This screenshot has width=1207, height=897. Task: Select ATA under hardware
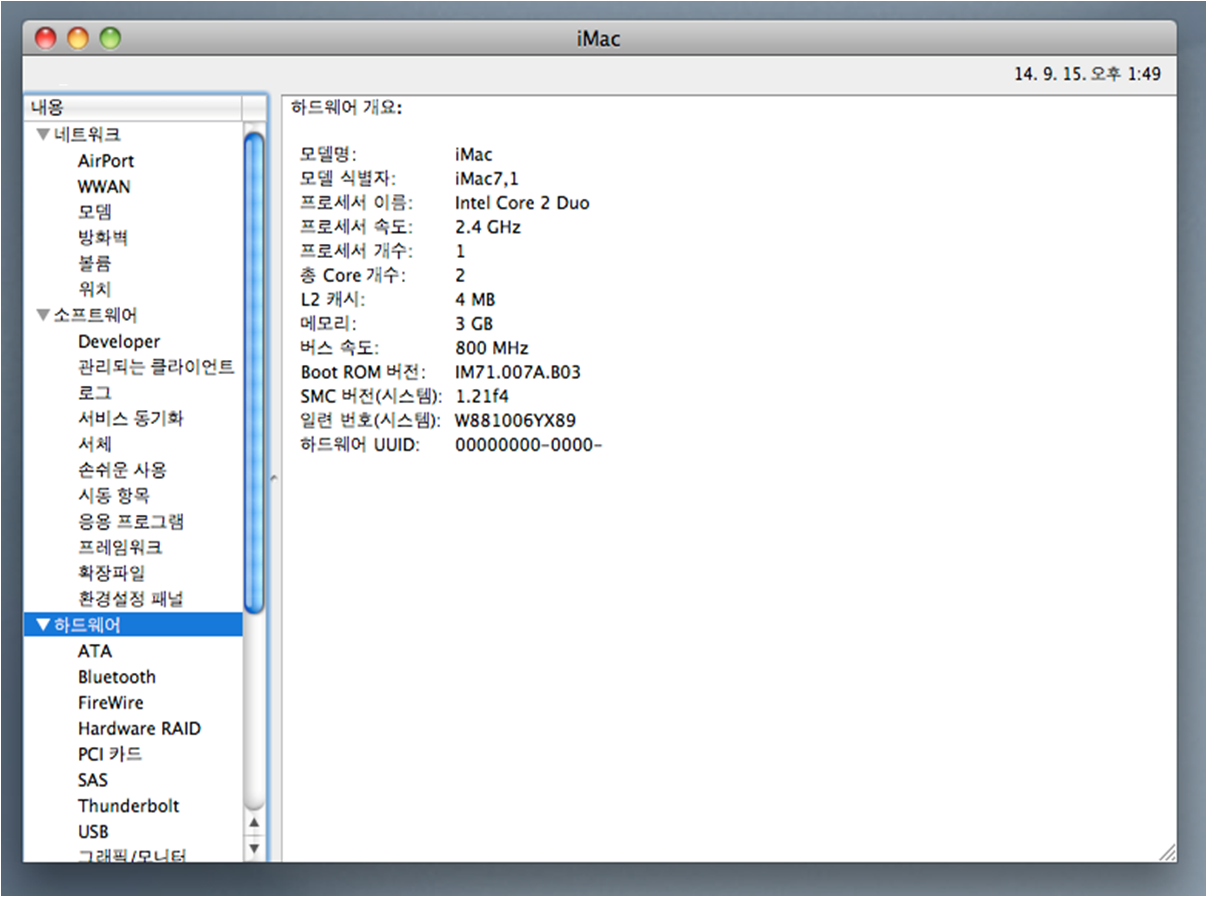pos(95,651)
